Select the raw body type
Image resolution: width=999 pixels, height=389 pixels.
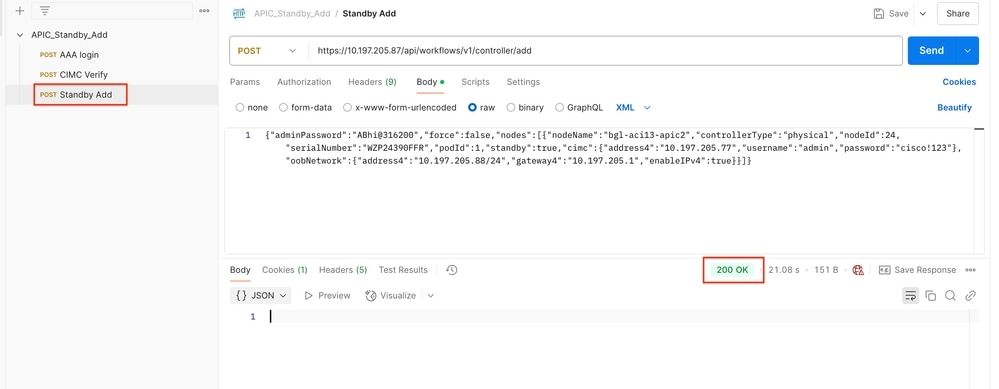pyautogui.click(x=482, y=108)
